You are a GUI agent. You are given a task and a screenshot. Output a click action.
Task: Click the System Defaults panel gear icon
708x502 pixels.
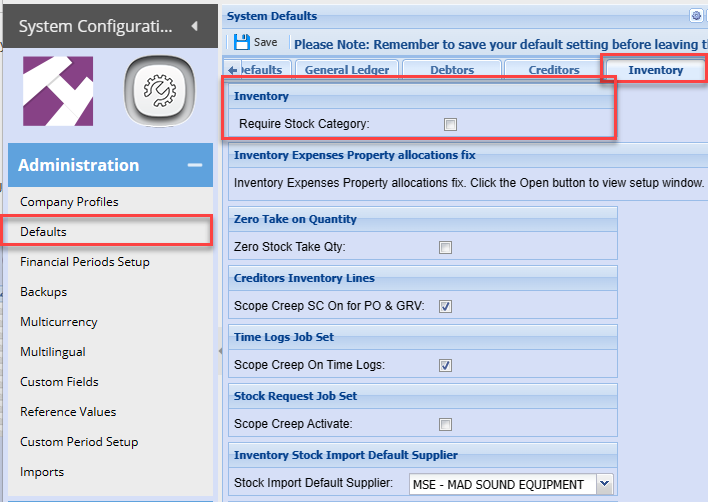696,16
